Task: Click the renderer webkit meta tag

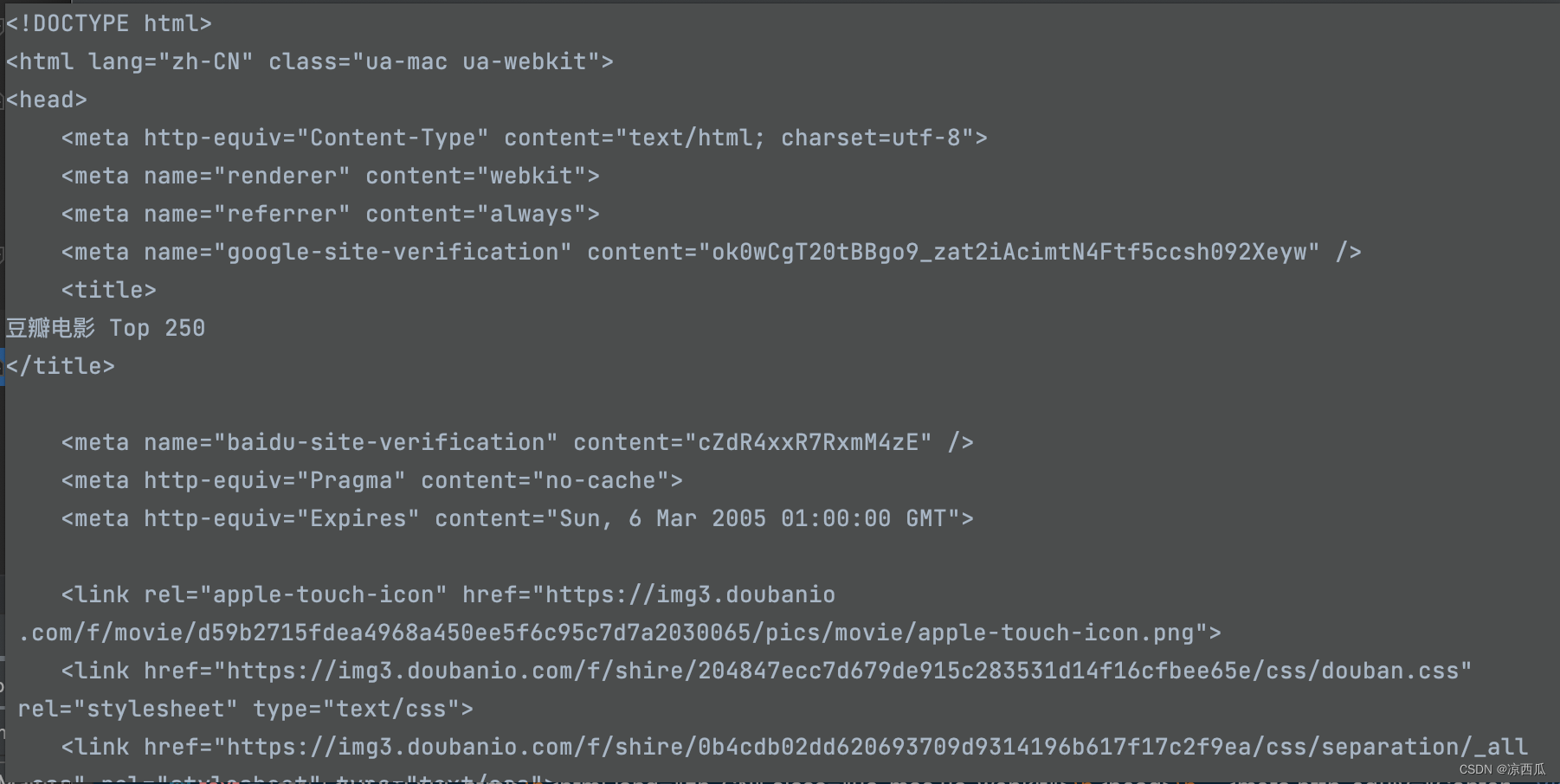Action: (x=330, y=176)
